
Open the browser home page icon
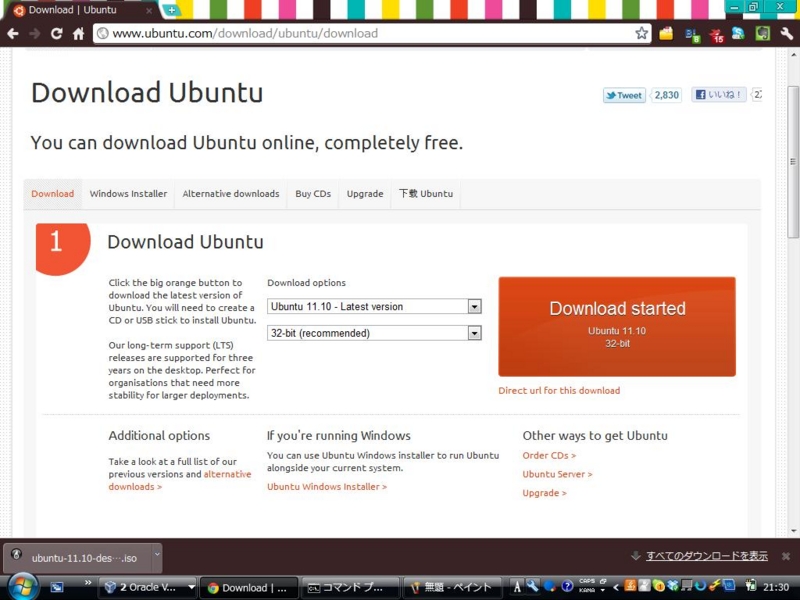point(79,34)
